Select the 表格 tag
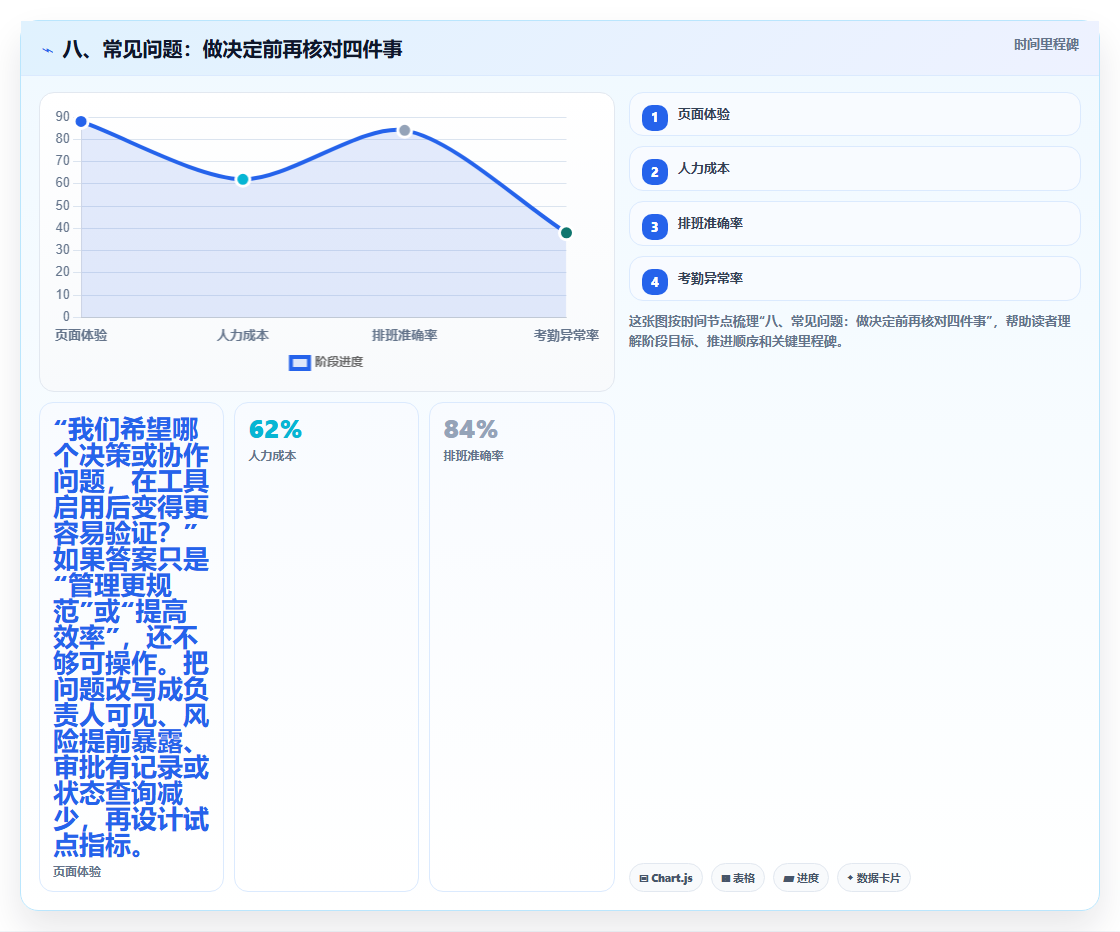The image size is (1120, 932). tap(738, 878)
